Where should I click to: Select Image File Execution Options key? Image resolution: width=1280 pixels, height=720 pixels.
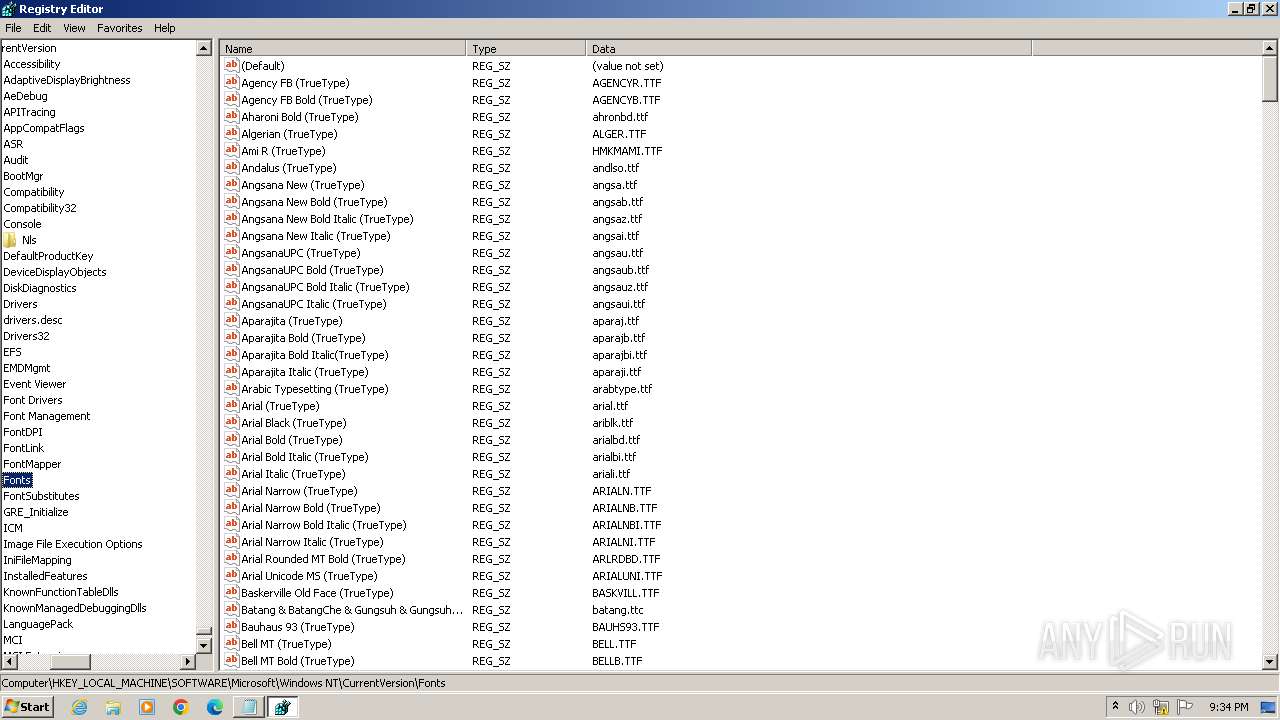pyautogui.click(x=72, y=544)
